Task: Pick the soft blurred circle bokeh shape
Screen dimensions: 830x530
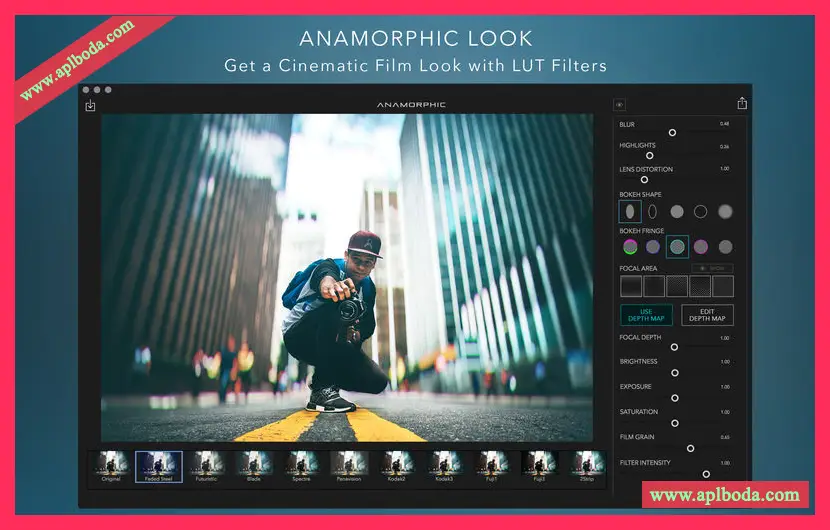Action: [725, 211]
